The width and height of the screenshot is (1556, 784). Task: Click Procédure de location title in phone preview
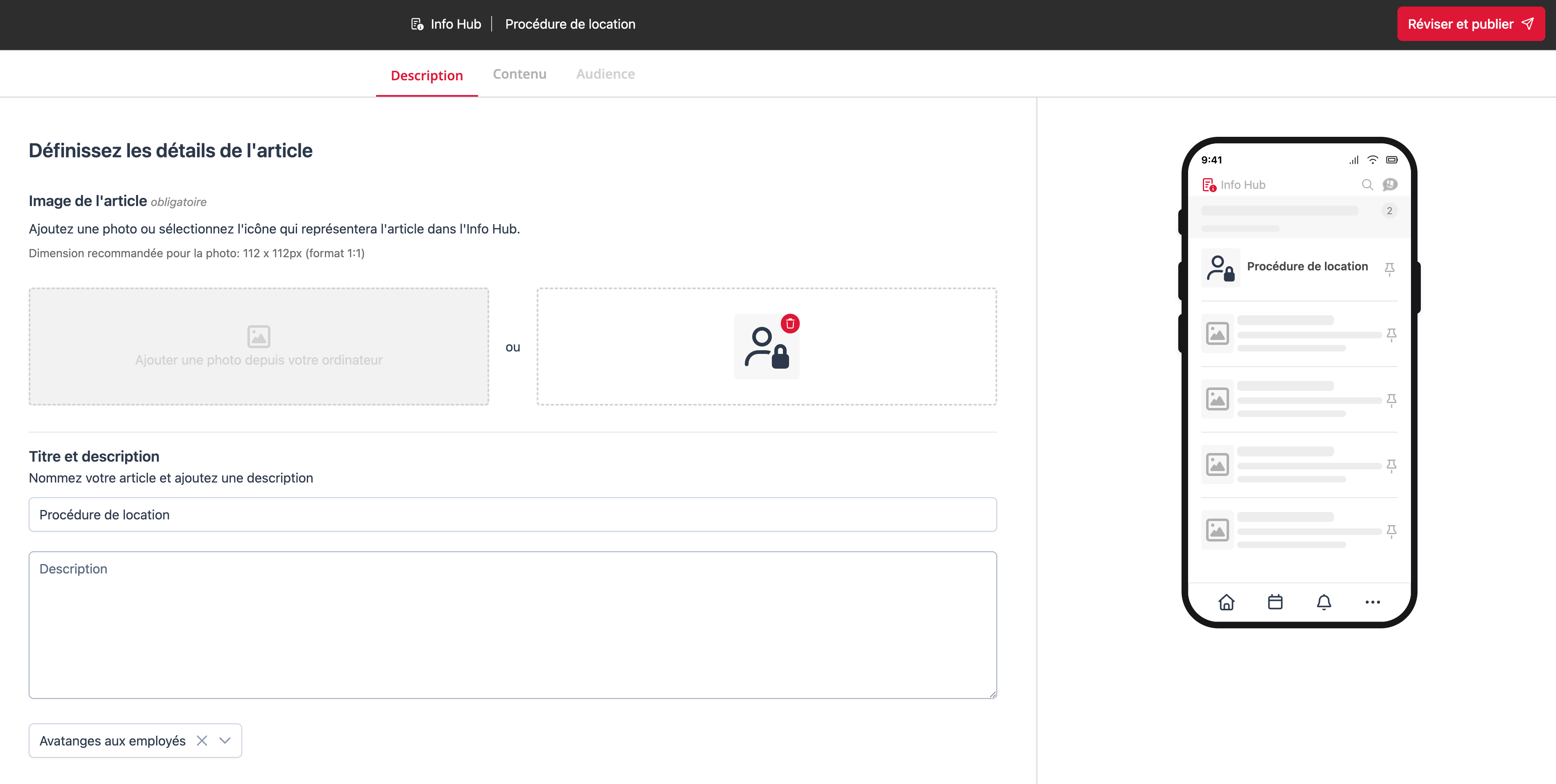1307,266
